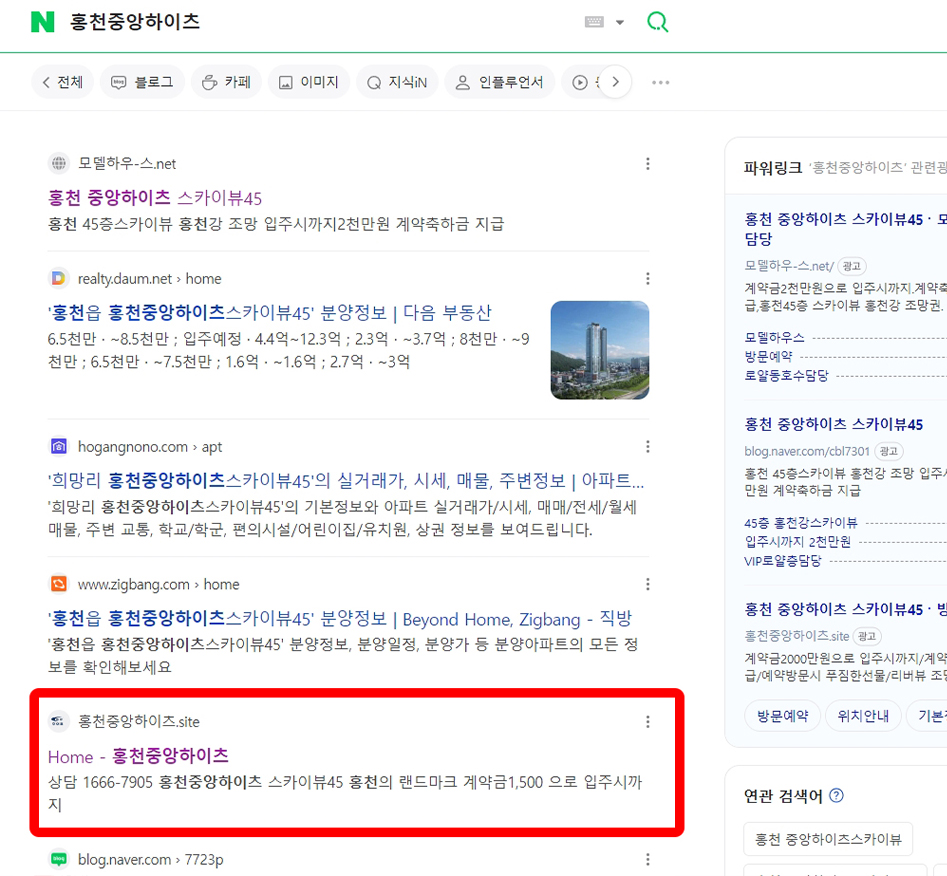Open the Zigbang 직방 분양정보 result link
Image resolution: width=947 pixels, height=876 pixels.
click(340, 619)
